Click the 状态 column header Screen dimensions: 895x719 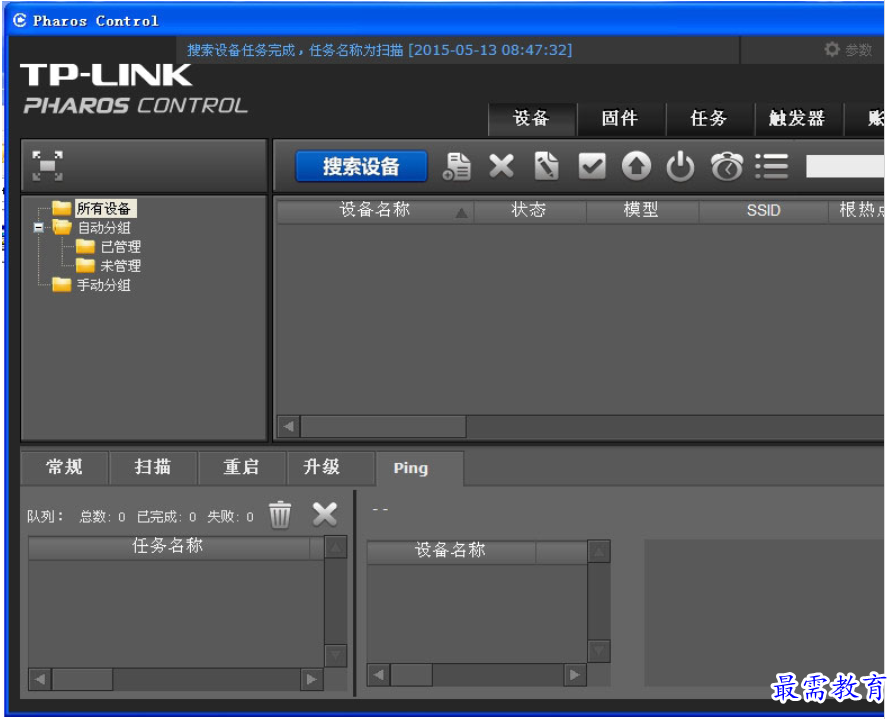[x=530, y=211]
